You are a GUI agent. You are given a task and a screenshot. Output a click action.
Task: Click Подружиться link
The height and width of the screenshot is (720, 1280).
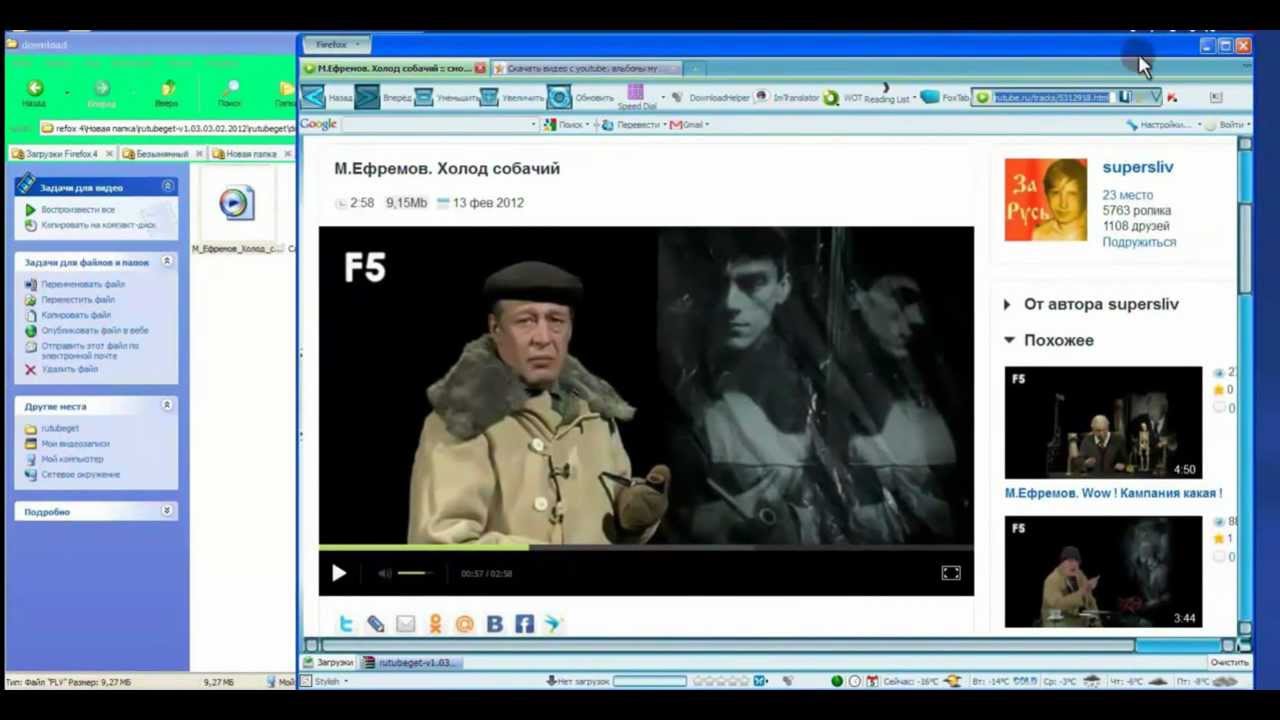pos(1139,242)
